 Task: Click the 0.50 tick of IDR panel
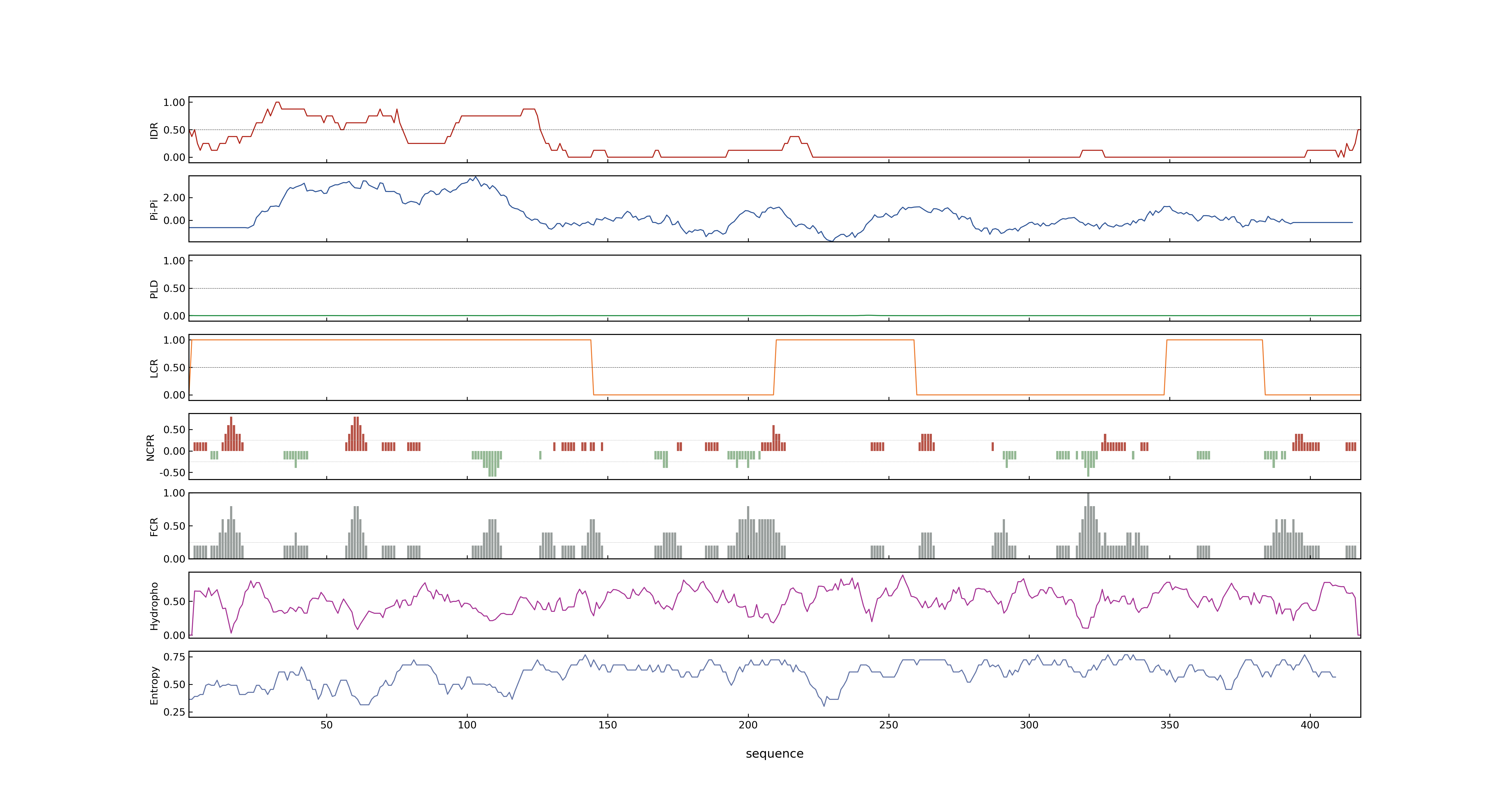coord(174,130)
